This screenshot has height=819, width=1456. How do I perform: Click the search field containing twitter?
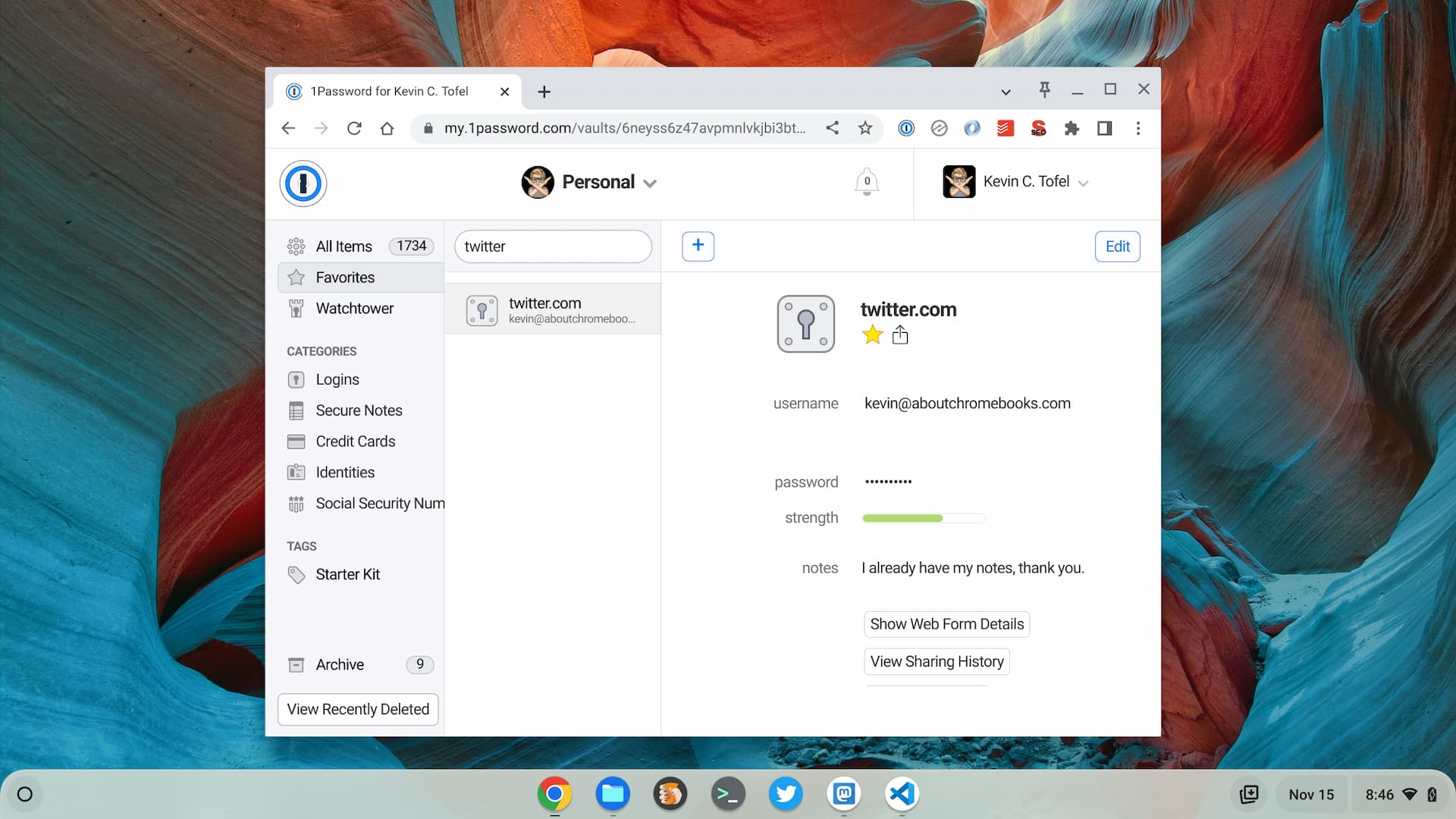553,246
